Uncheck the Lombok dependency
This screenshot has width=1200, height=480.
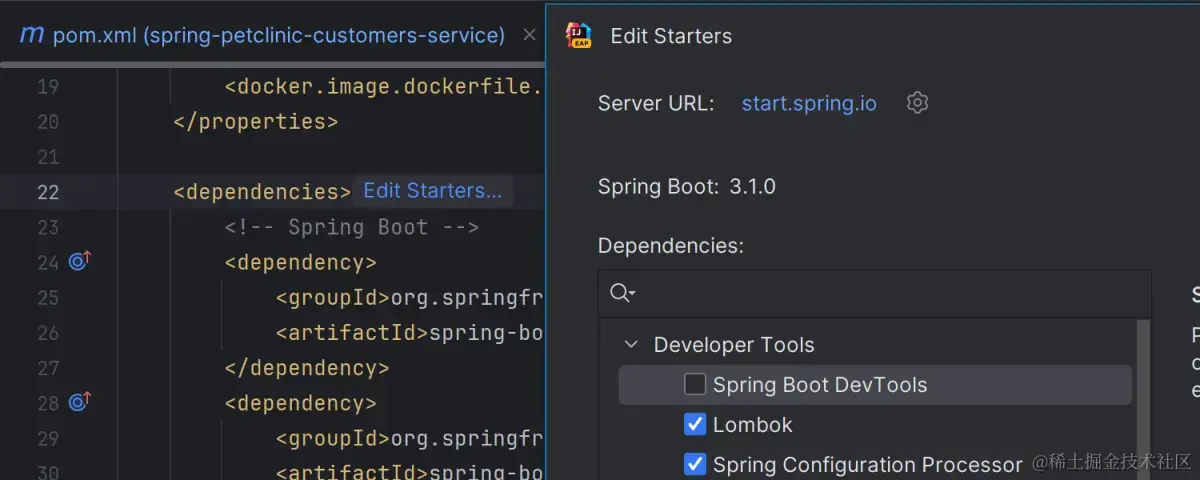[695, 424]
